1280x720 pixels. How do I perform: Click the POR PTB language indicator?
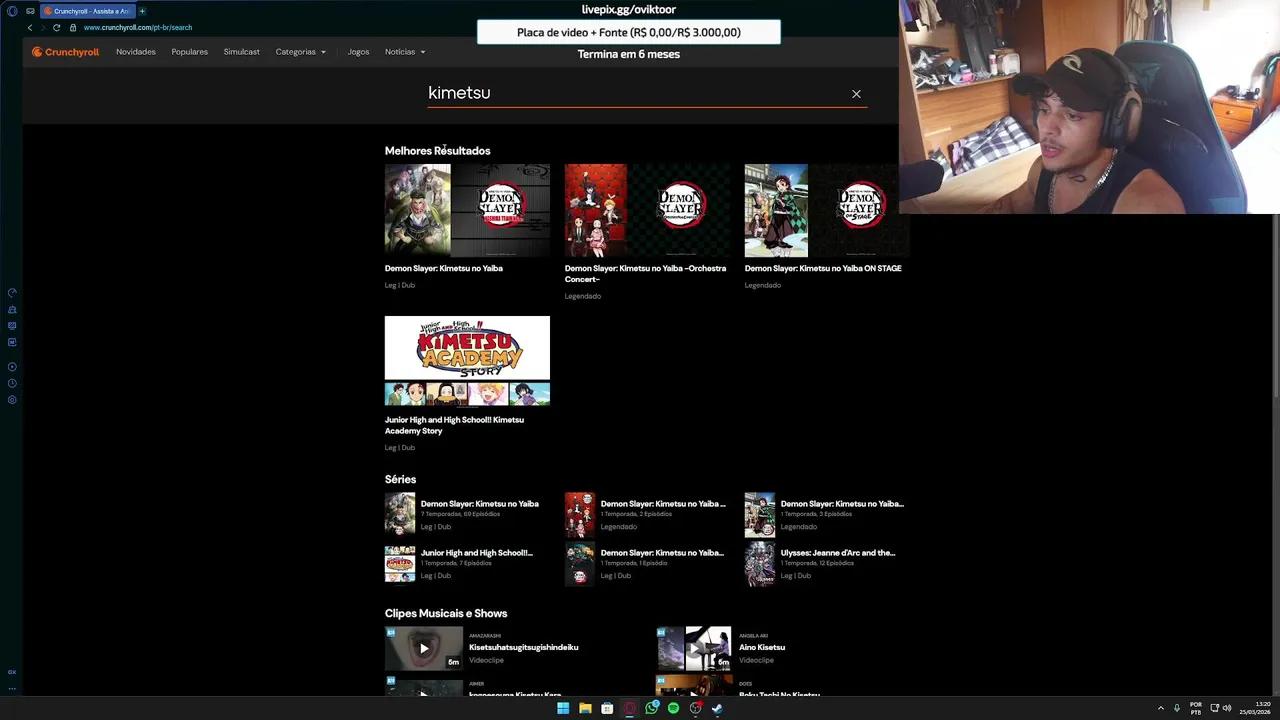coord(1196,708)
